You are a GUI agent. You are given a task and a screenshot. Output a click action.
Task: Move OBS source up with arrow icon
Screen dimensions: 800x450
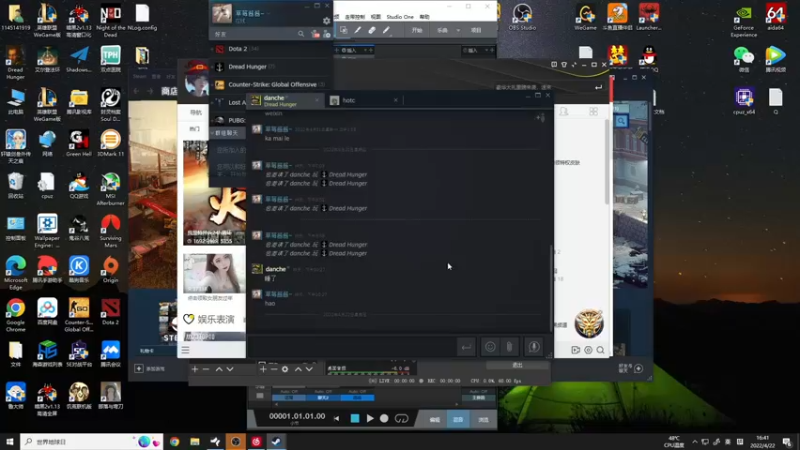298,369
